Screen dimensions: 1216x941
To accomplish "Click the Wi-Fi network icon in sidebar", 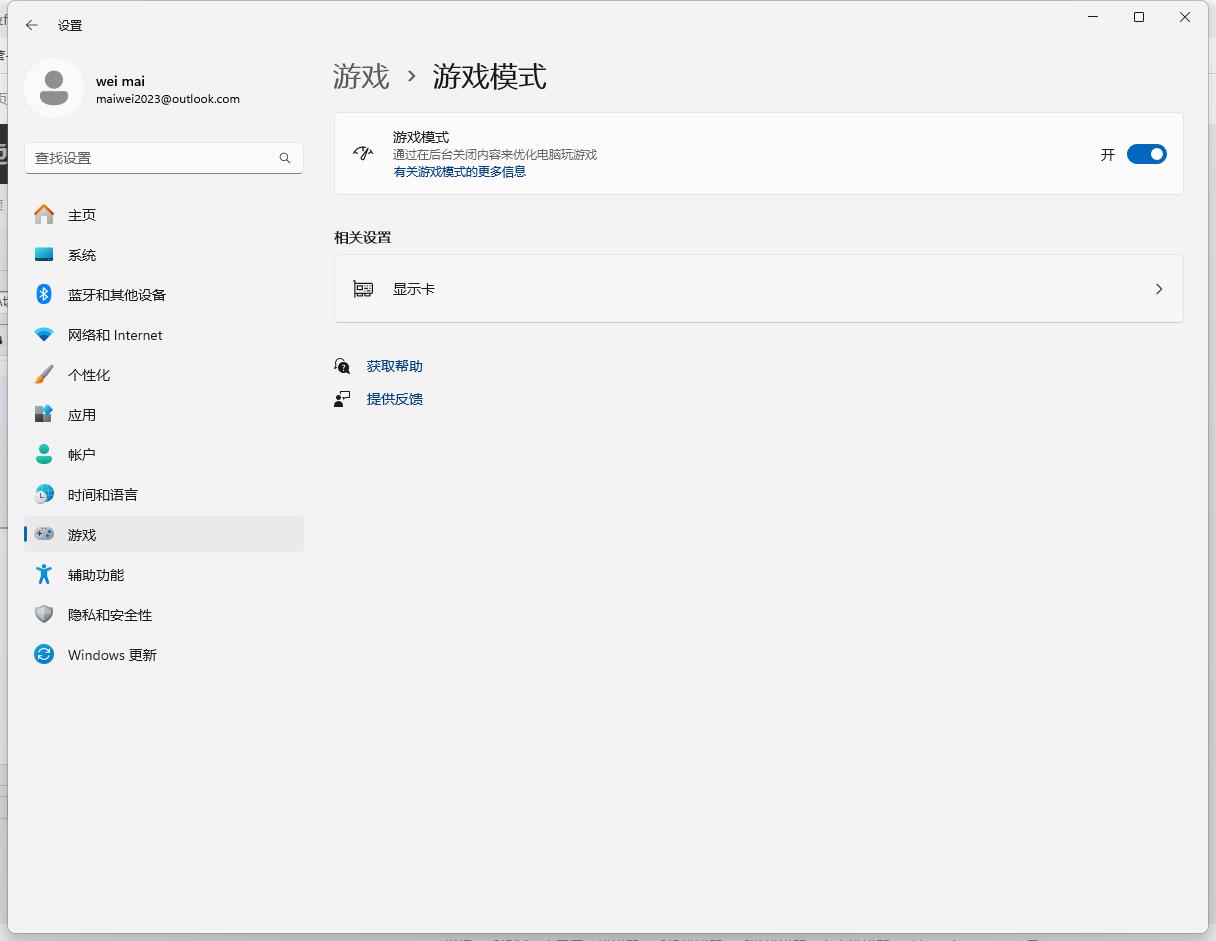I will [x=44, y=335].
